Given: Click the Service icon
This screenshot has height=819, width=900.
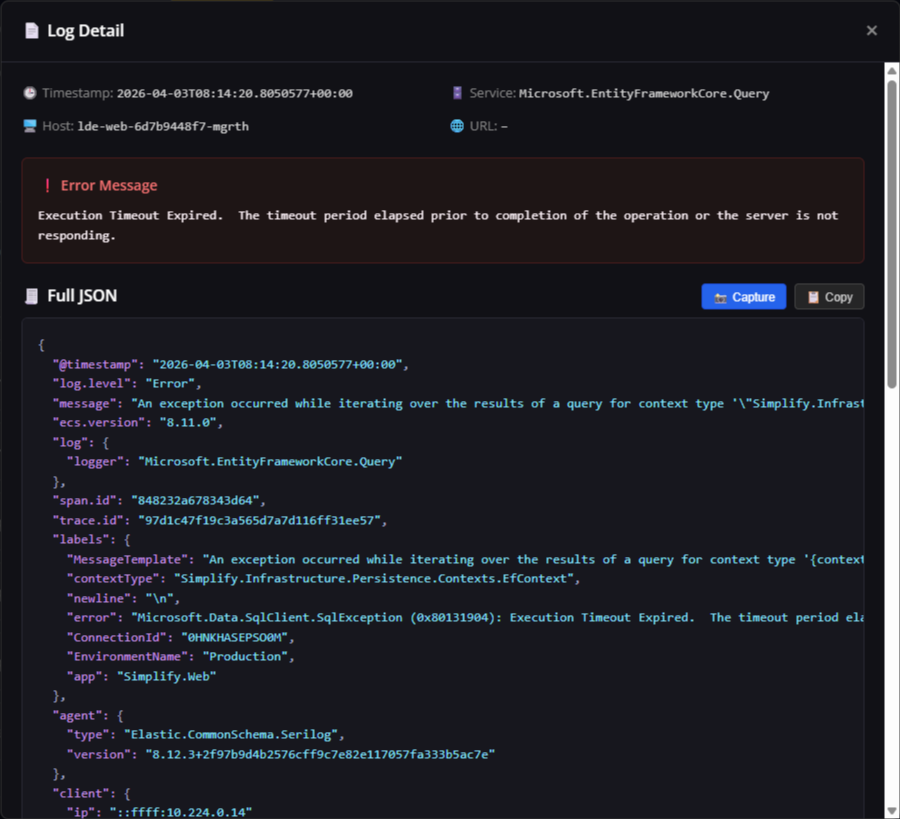Looking at the screenshot, I should click(x=457, y=93).
